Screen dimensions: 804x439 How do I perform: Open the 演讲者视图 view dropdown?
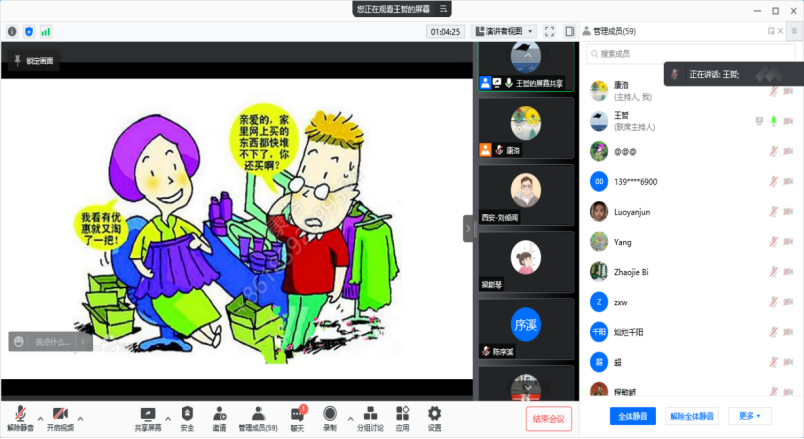point(504,31)
